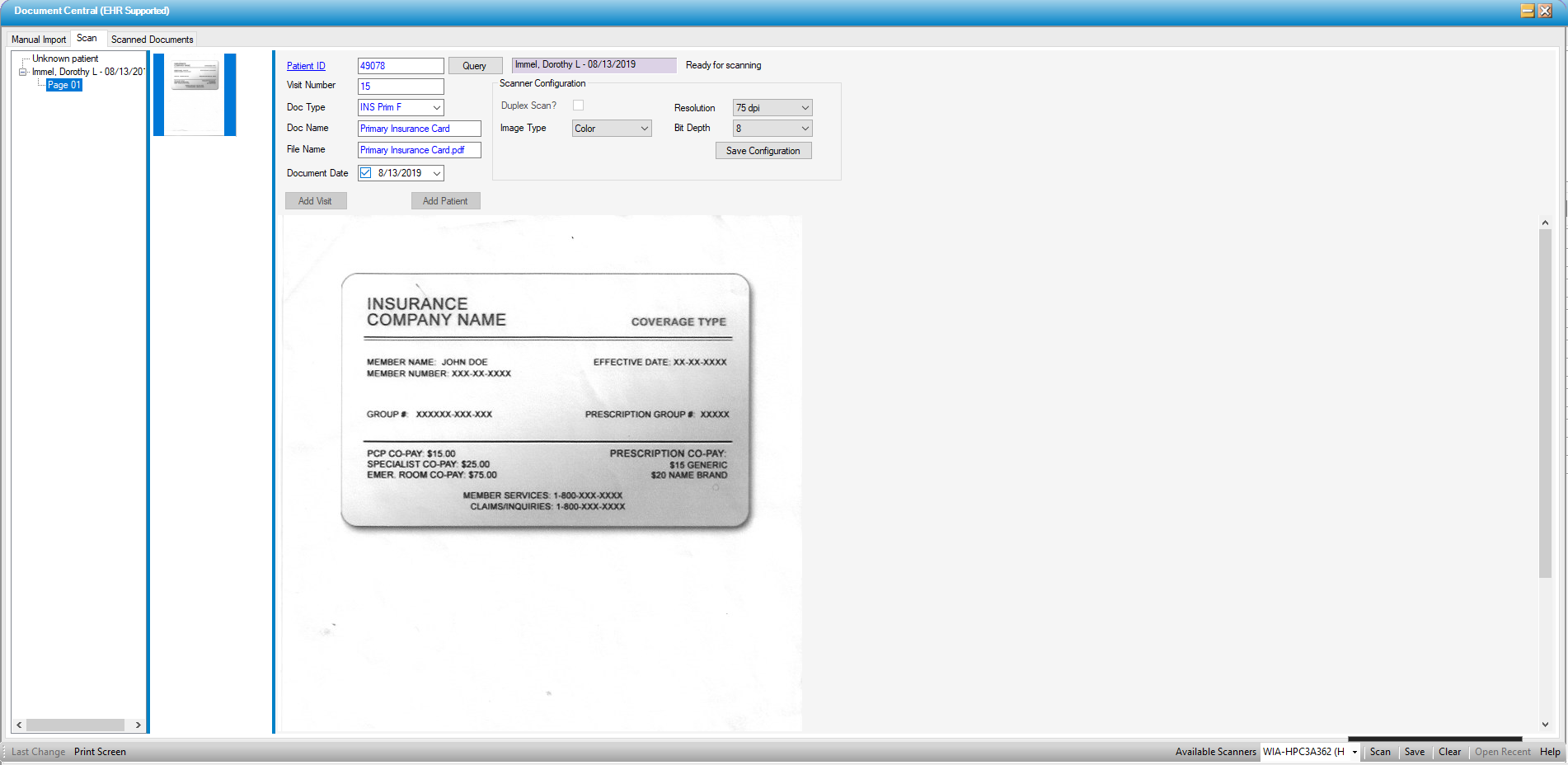Switch to the Manual Import tab

pos(38,40)
